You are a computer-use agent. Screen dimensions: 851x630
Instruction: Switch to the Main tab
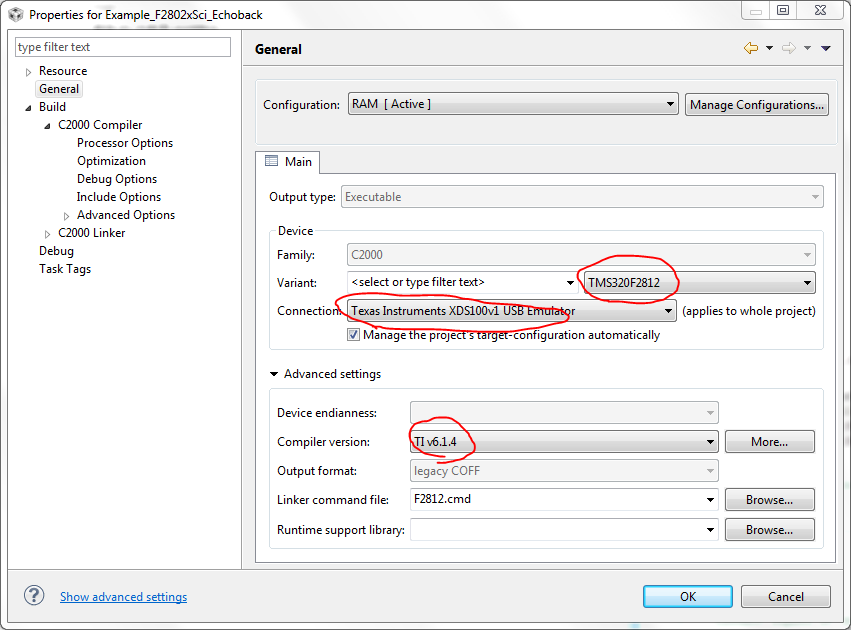point(288,161)
